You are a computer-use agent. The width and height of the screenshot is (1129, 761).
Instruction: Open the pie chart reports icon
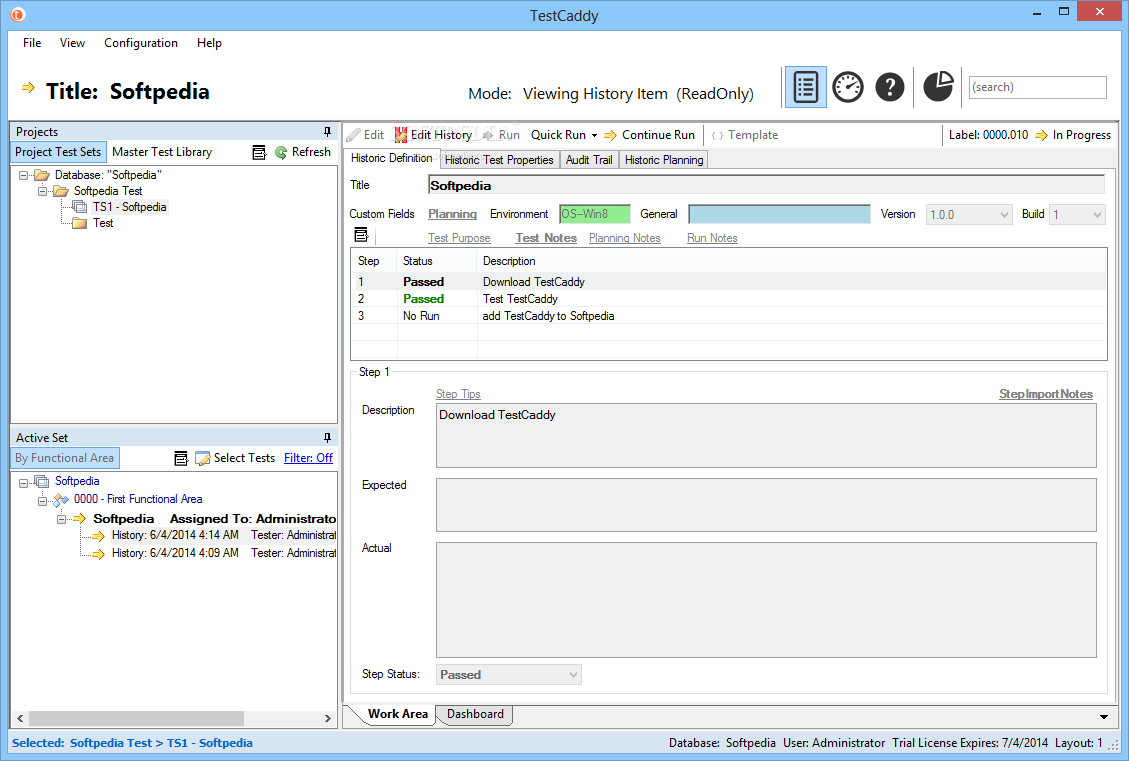[x=938, y=86]
